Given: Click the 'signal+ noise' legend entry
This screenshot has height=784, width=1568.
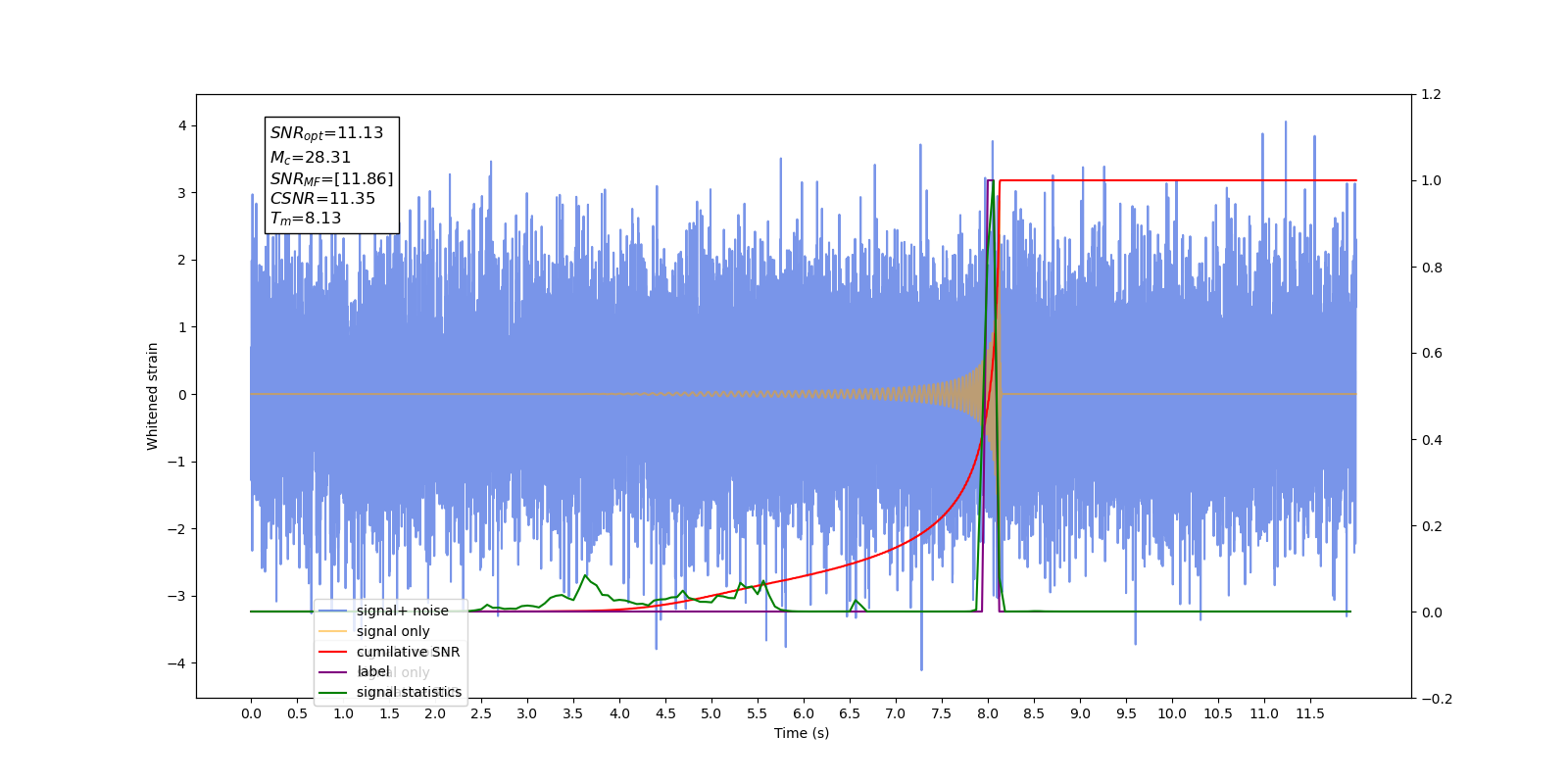Looking at the screenshot, I should pos(383,611).
